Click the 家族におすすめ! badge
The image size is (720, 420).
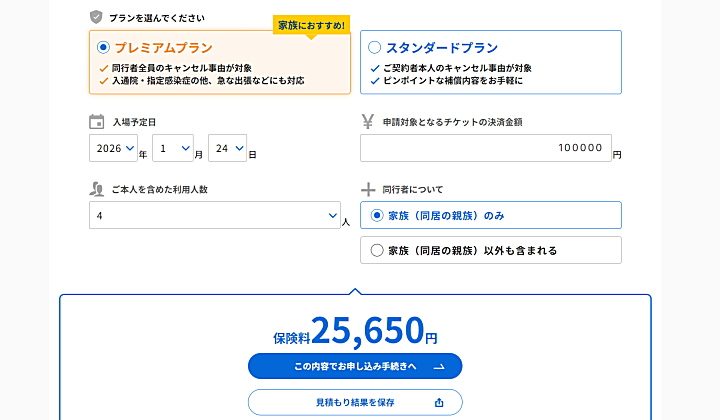310,24
